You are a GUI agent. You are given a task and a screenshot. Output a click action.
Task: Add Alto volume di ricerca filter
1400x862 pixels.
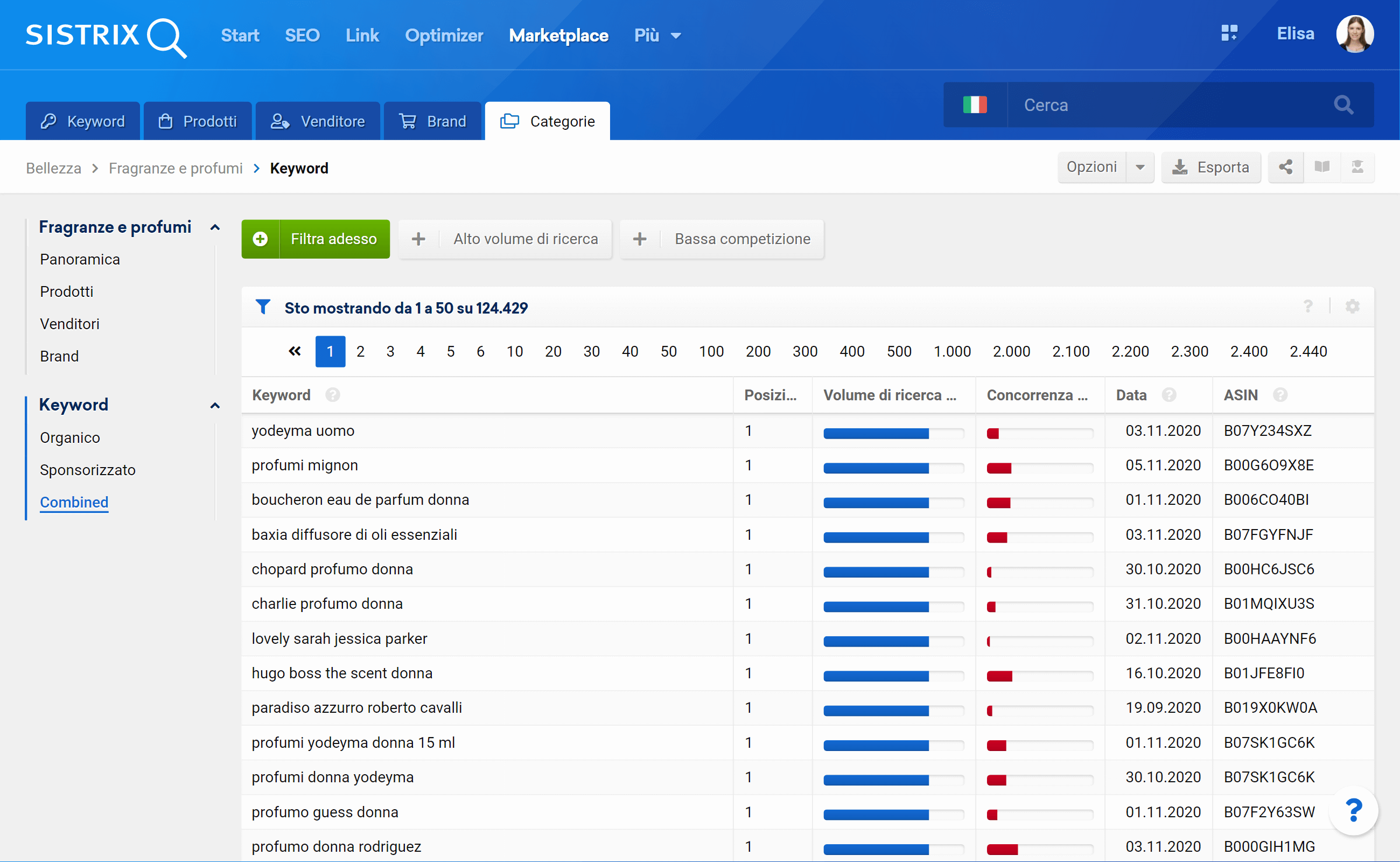505,239
